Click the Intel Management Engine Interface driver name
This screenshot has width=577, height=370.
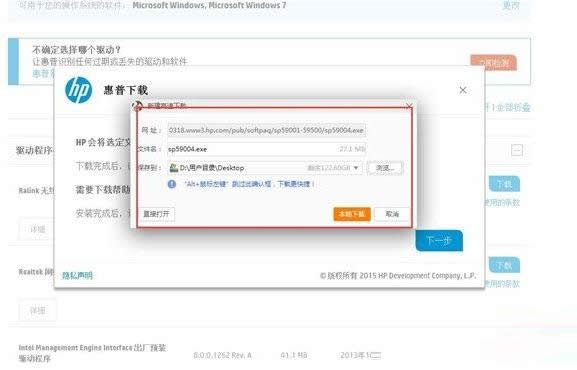(92, 353)
